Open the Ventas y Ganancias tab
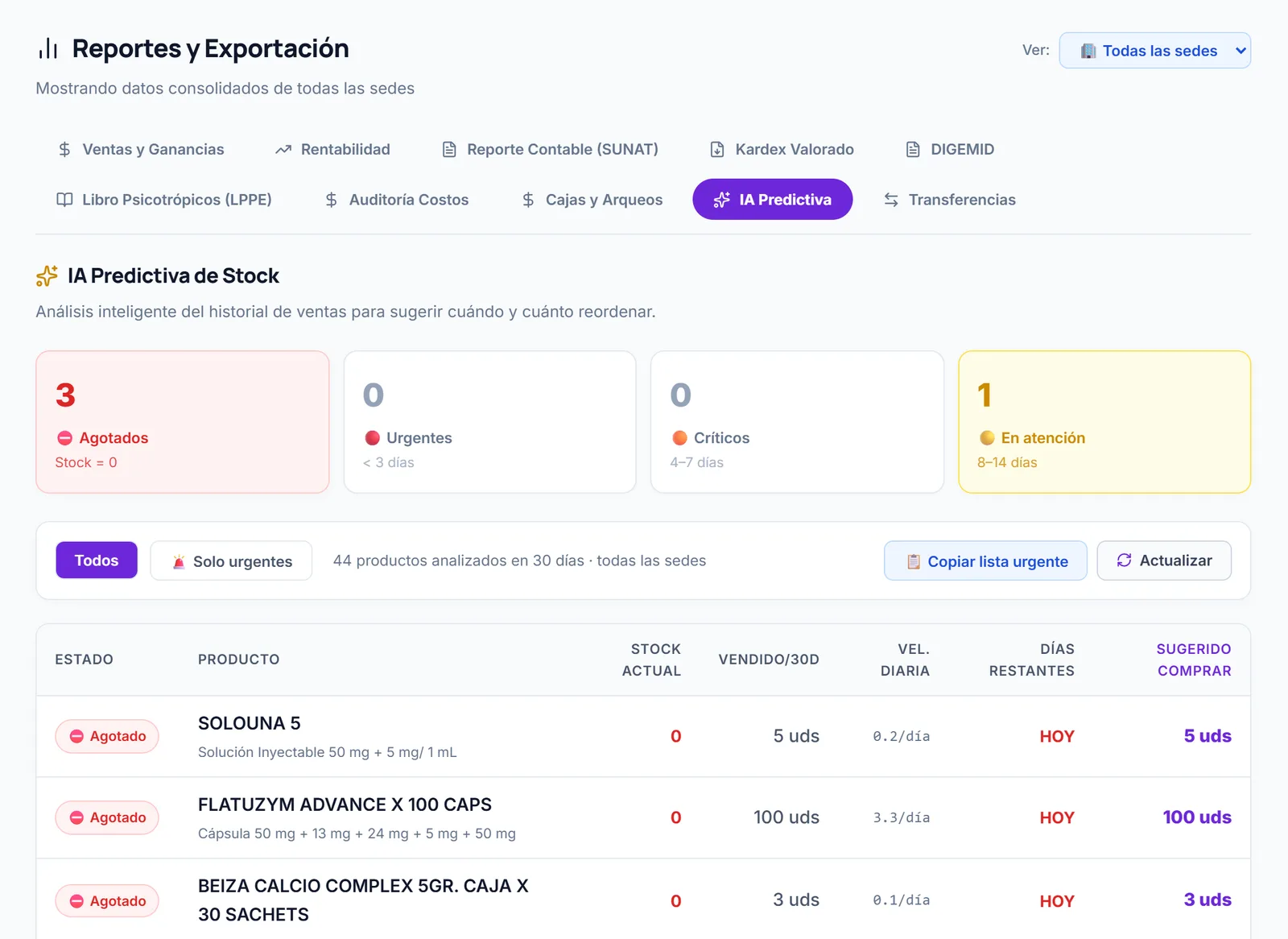Viewport: 1288px width, 939px height. coord(141,150)
